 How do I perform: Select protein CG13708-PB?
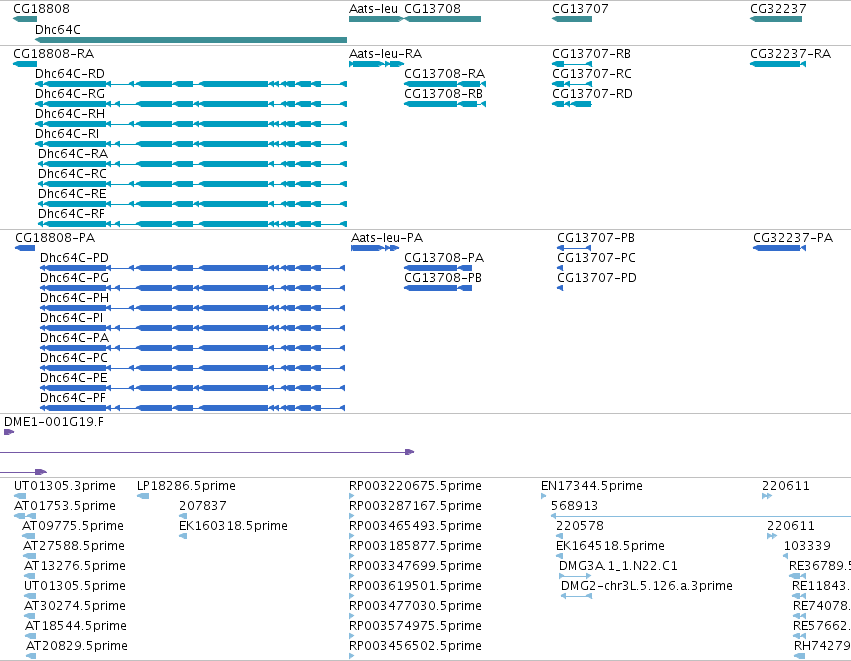(443, 278)
